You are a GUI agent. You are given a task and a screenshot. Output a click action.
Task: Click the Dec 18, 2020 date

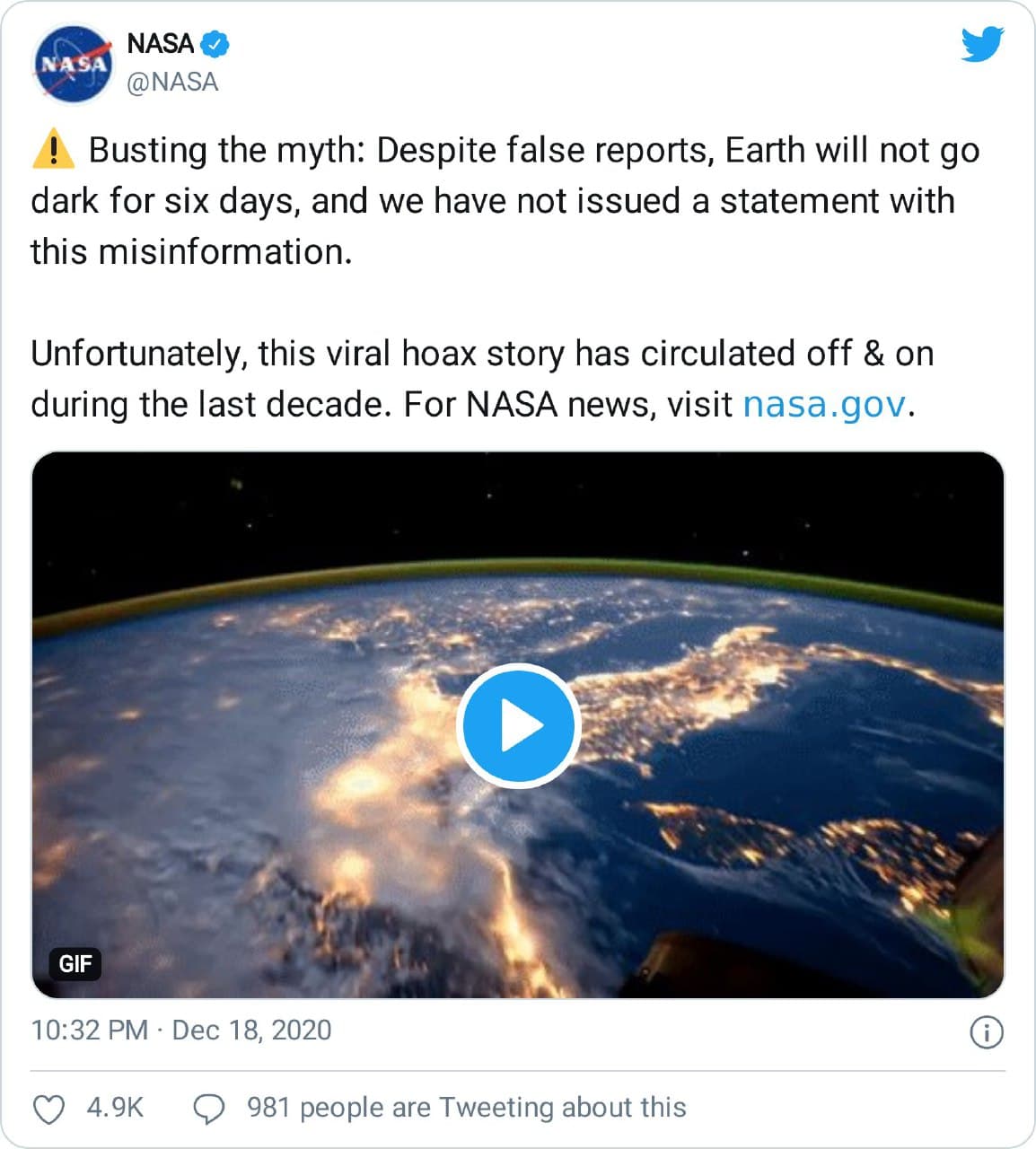tap(251, 1030)
